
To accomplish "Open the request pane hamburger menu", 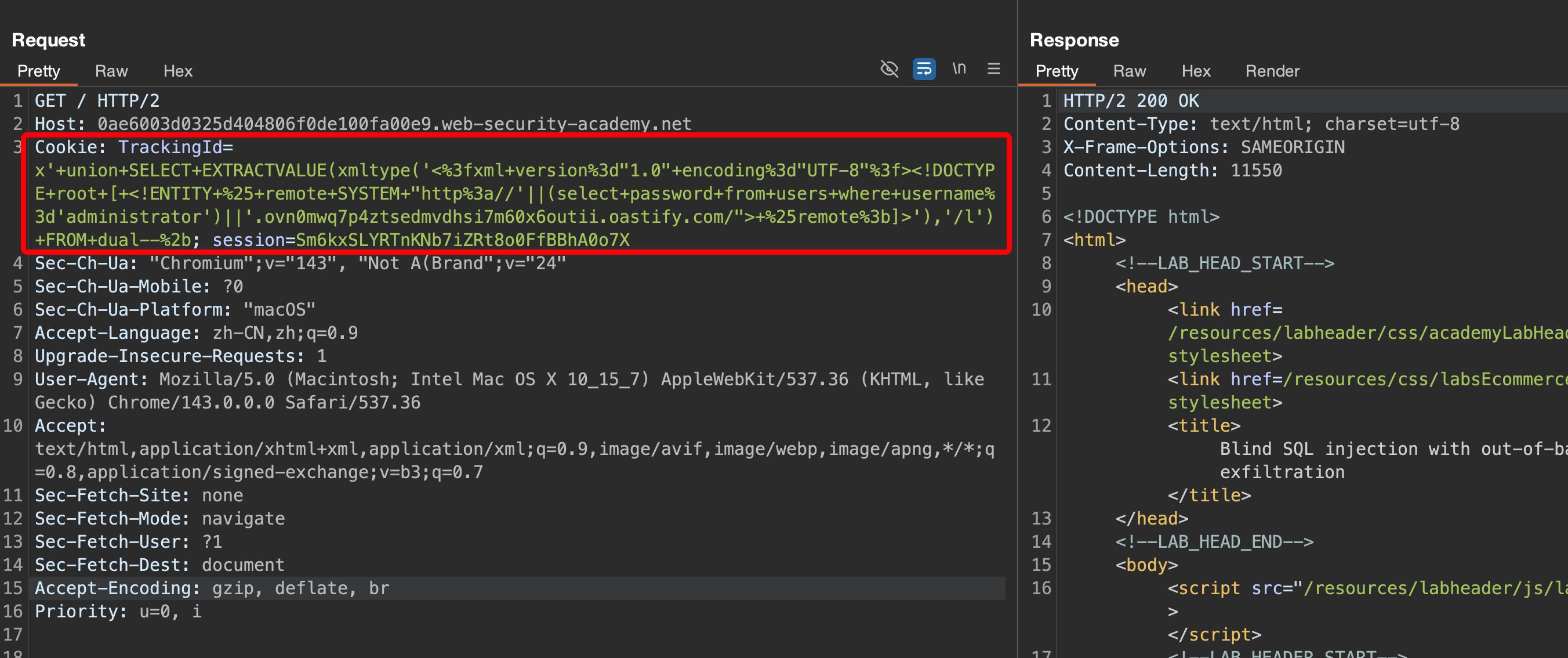I will [x=993, y=69].
